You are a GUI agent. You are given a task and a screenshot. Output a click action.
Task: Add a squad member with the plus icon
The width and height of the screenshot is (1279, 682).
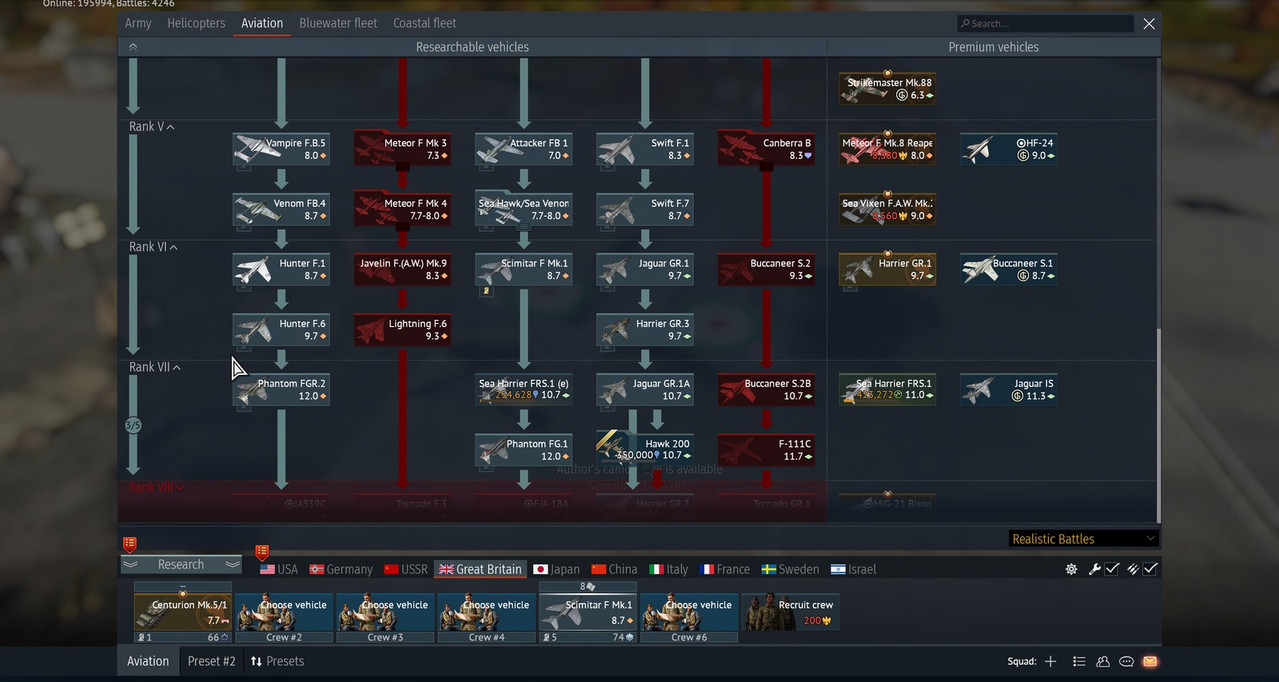1050,661
